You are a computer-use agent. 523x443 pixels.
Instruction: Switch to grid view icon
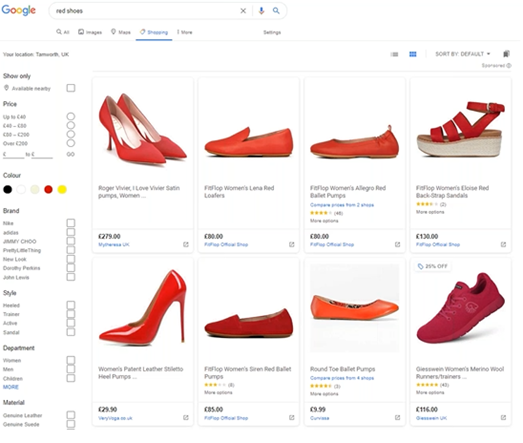[x=413, y=54]
